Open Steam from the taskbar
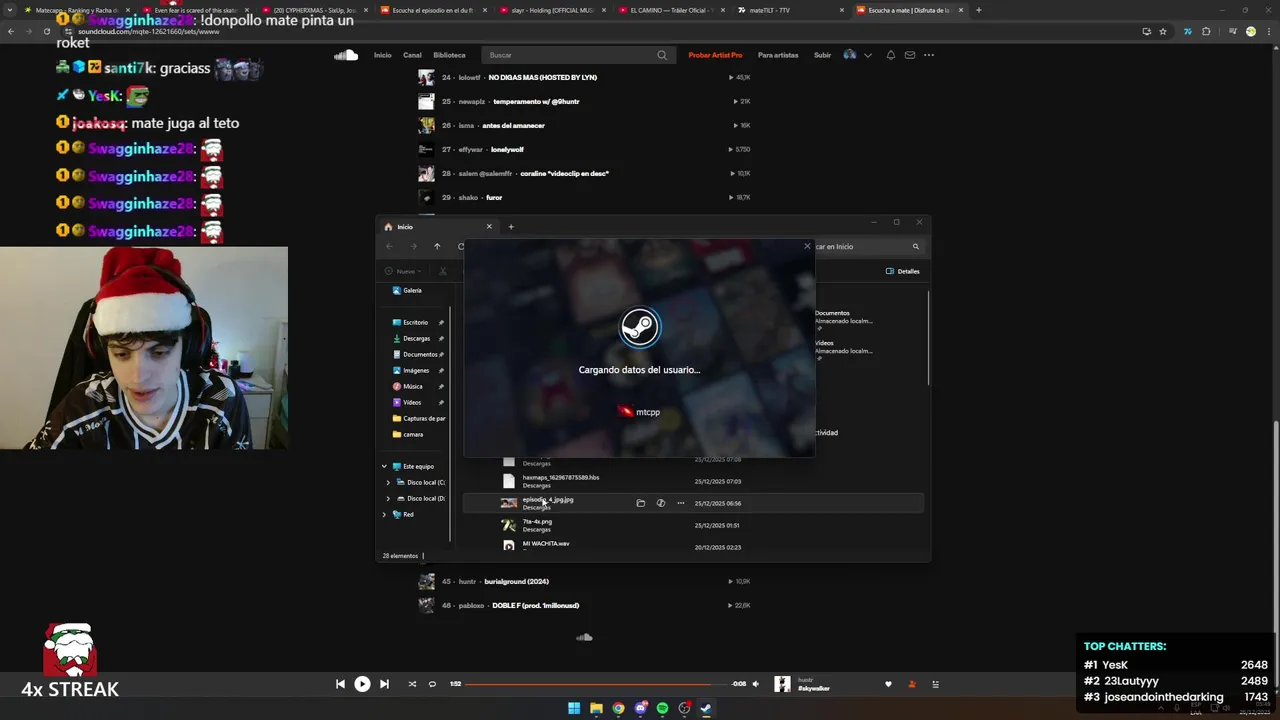The image size is (1280, 720). (706, 708)
